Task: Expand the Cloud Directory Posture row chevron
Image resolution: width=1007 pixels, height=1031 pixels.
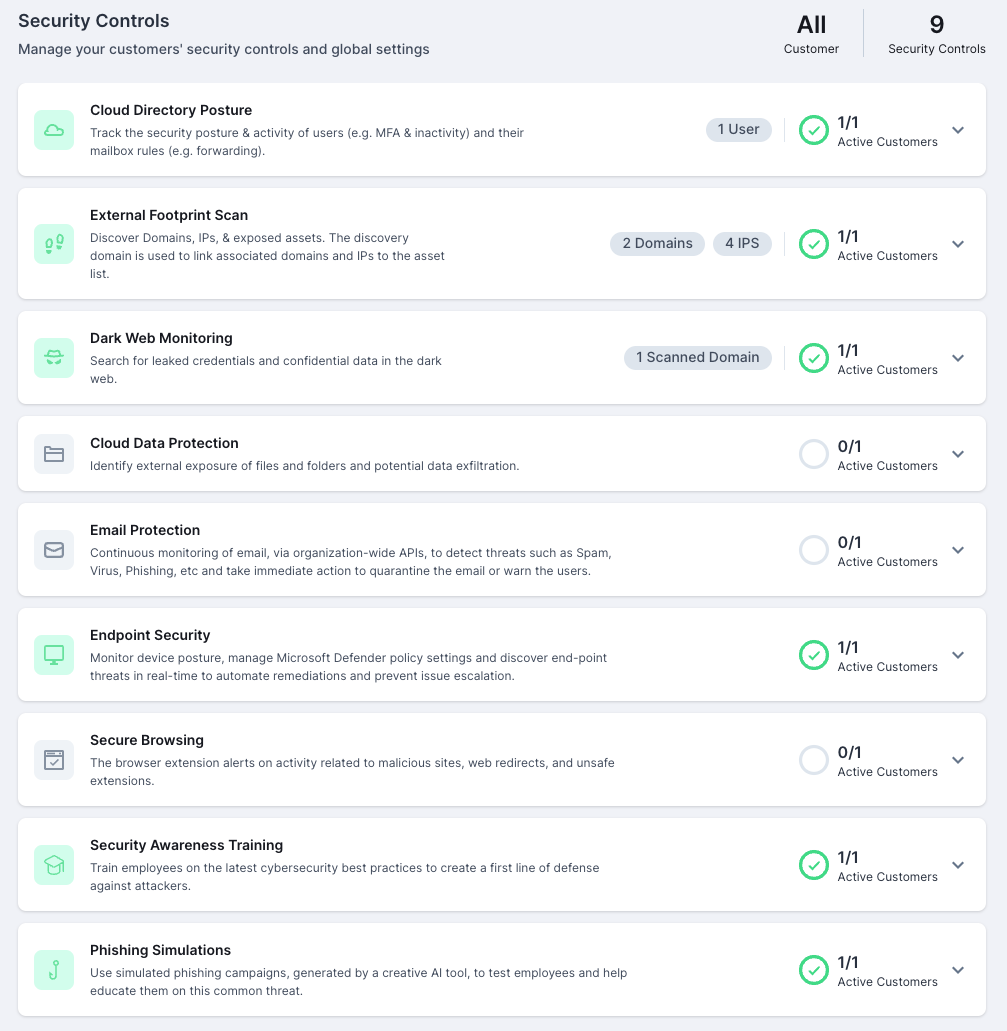Action: 958,130
